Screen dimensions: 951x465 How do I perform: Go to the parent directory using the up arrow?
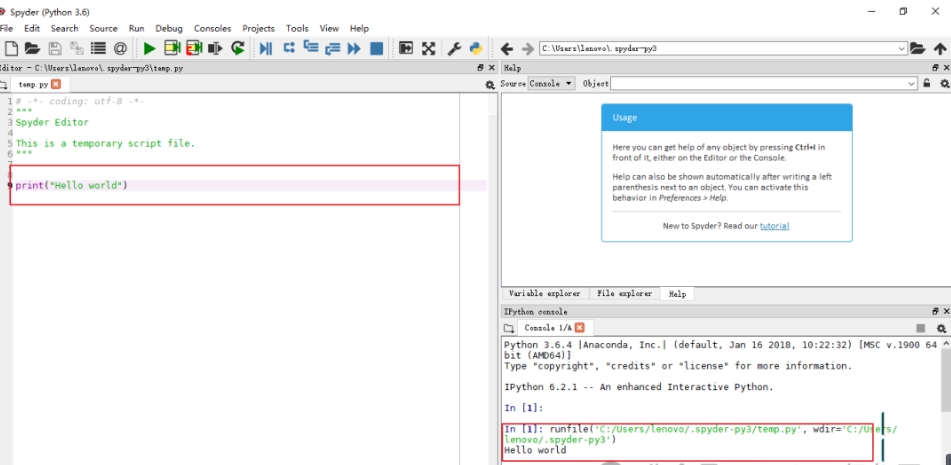[x=939, y=48]
